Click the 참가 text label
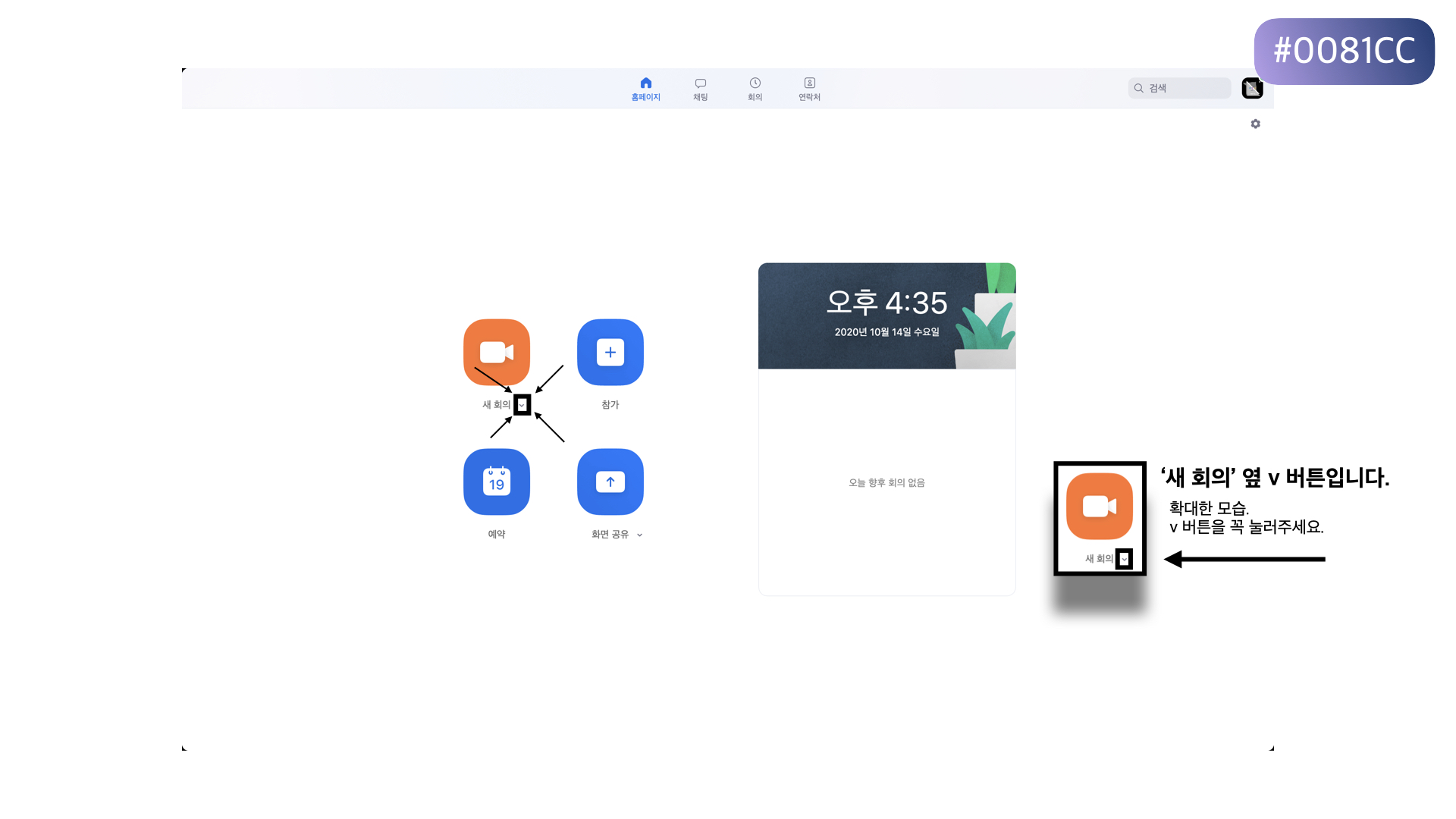Image resolution: width=1456 pixels, height=819 pixels. click(x=610, y=405)
